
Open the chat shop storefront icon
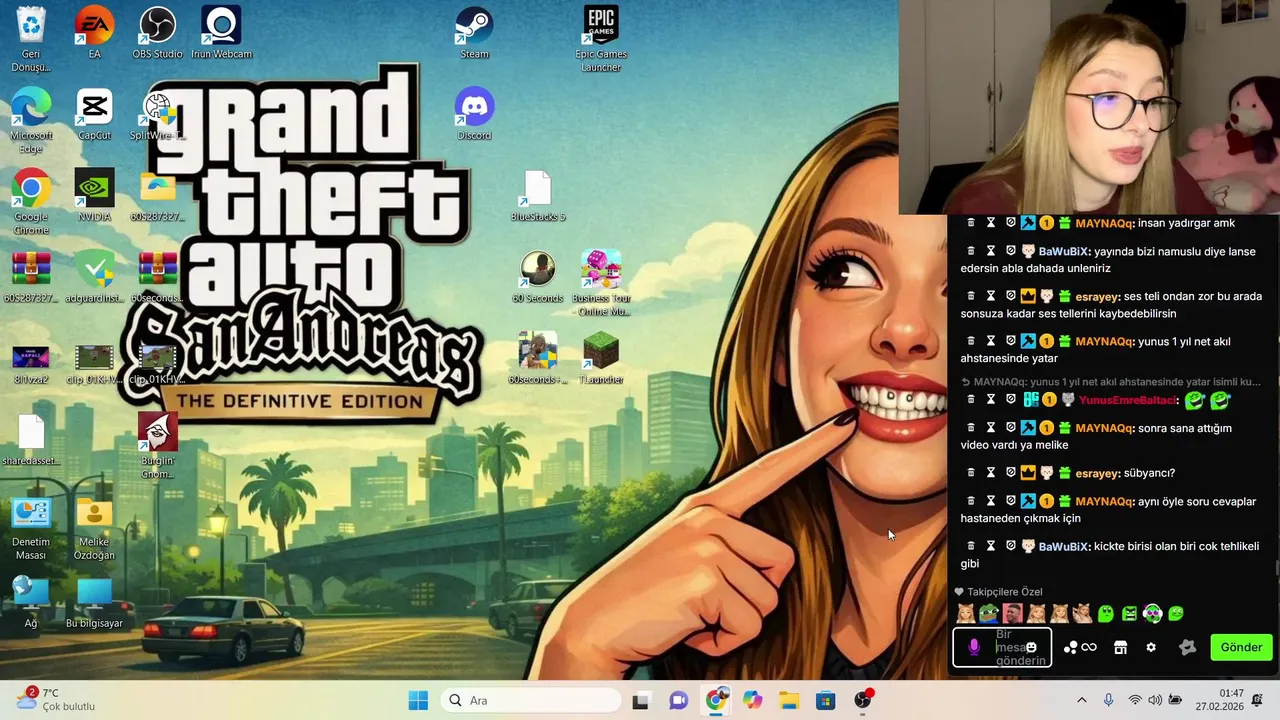pos(1120,647)
